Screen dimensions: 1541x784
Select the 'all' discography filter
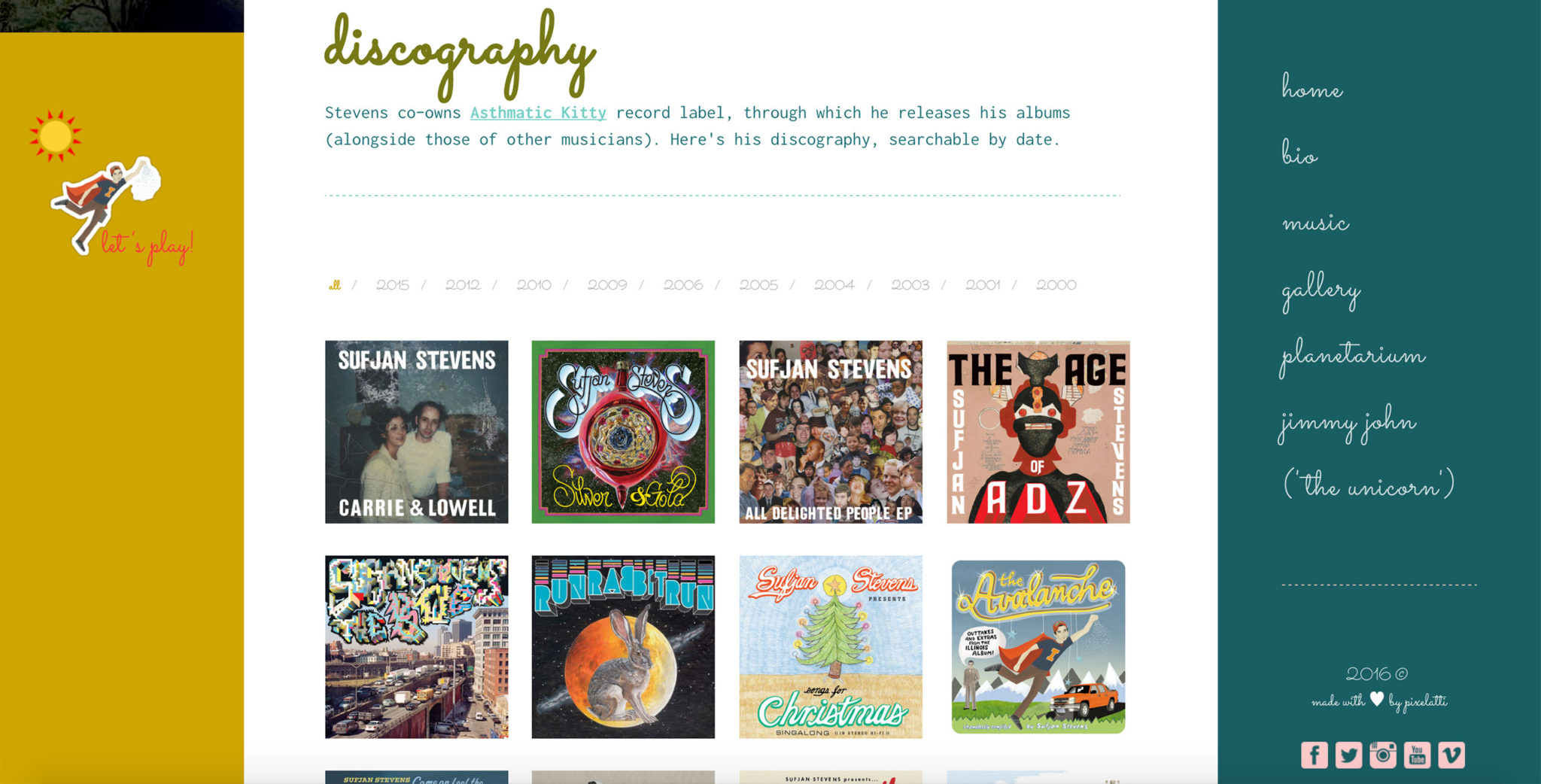(x=335, y=285)
